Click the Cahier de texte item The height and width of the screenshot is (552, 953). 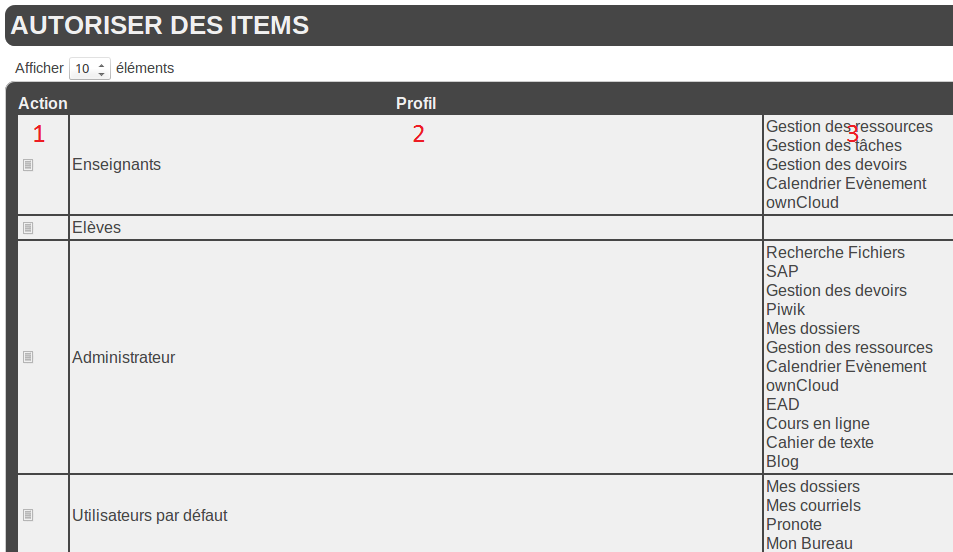coord(819,443)
